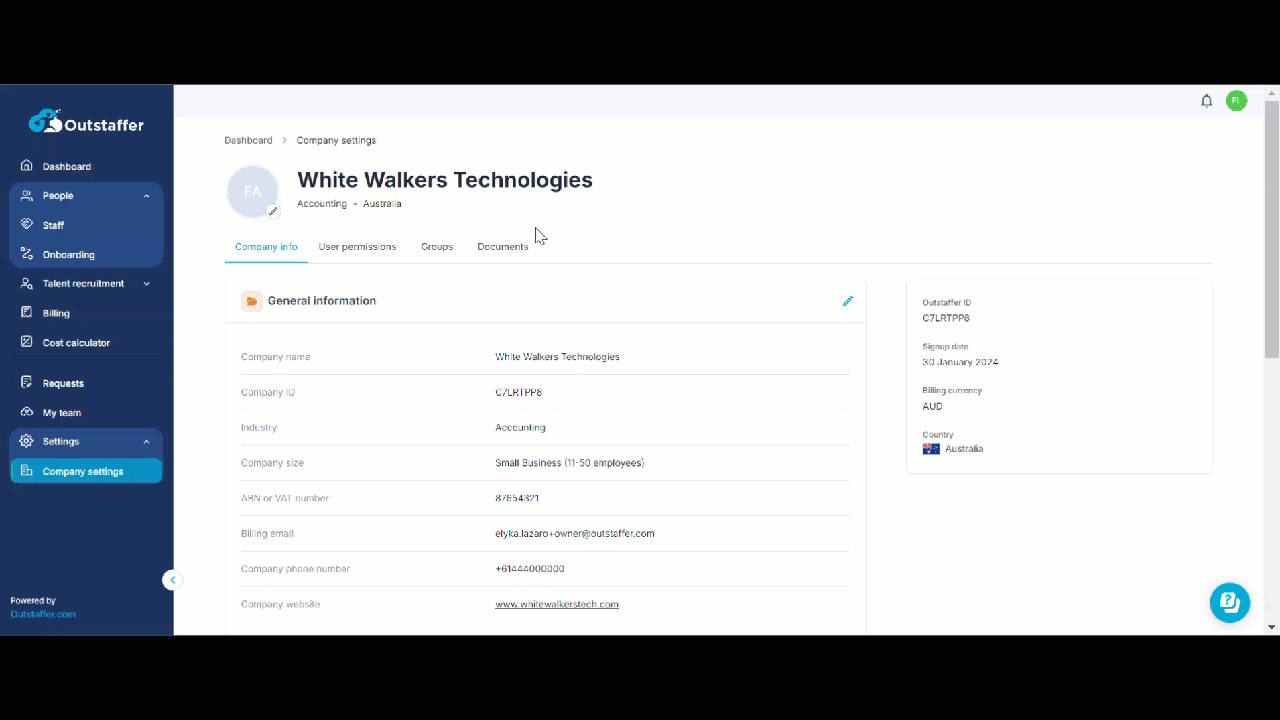The height and width of the screenshot is (720, 1280).
Task: Click the Billing sidebar icon
Action: (27, 313)
